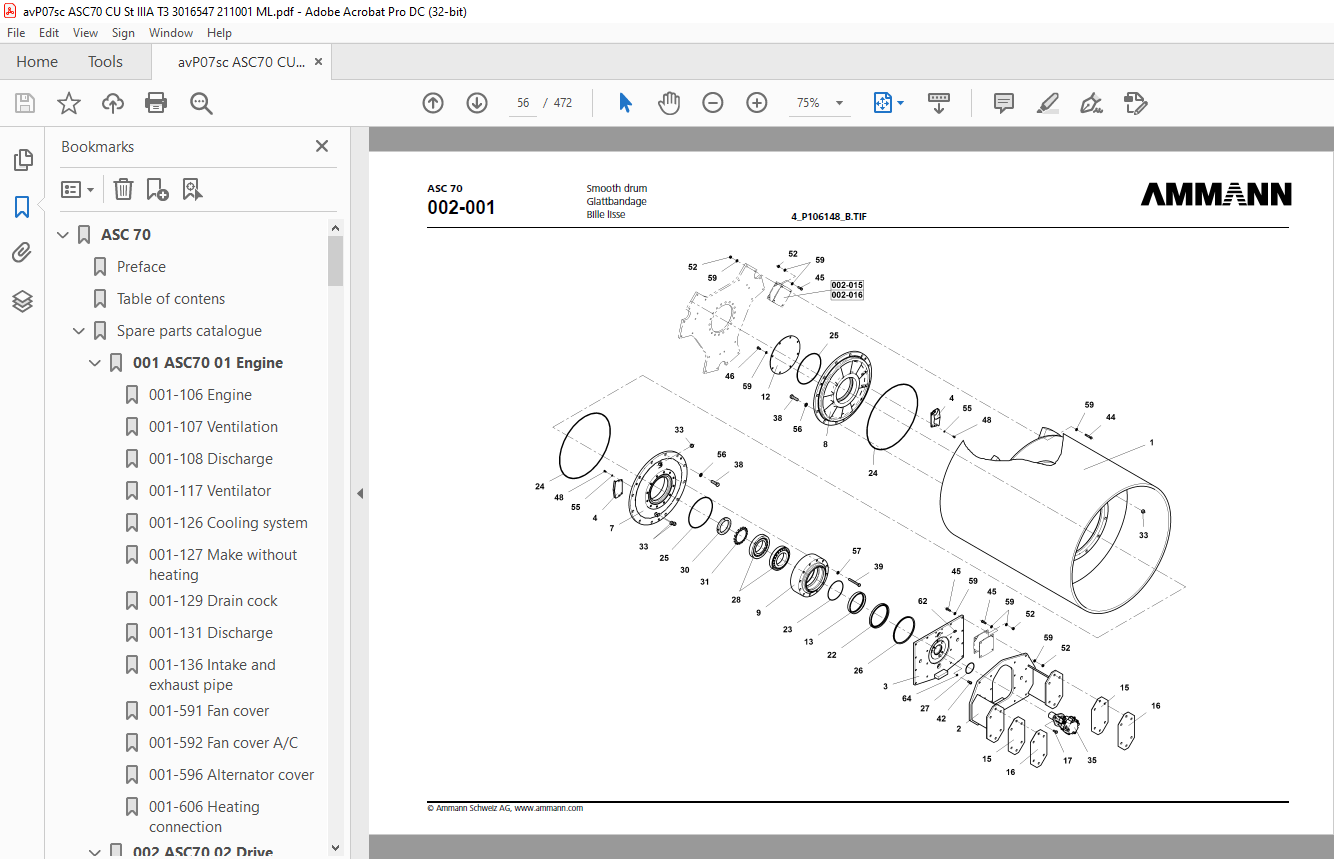Image resolution: width=1334 pixels, height=859 pixels.
Task: Open the bookmarks options menu dropdown
Action: [77, 189]
